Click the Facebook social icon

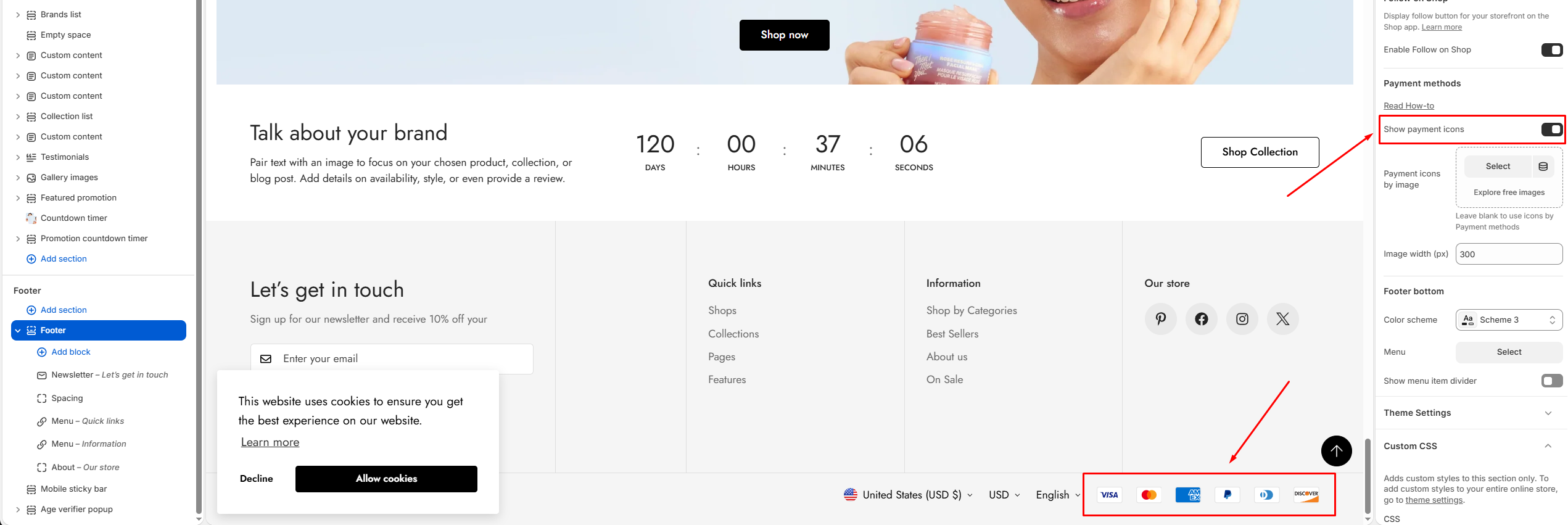1201,319
